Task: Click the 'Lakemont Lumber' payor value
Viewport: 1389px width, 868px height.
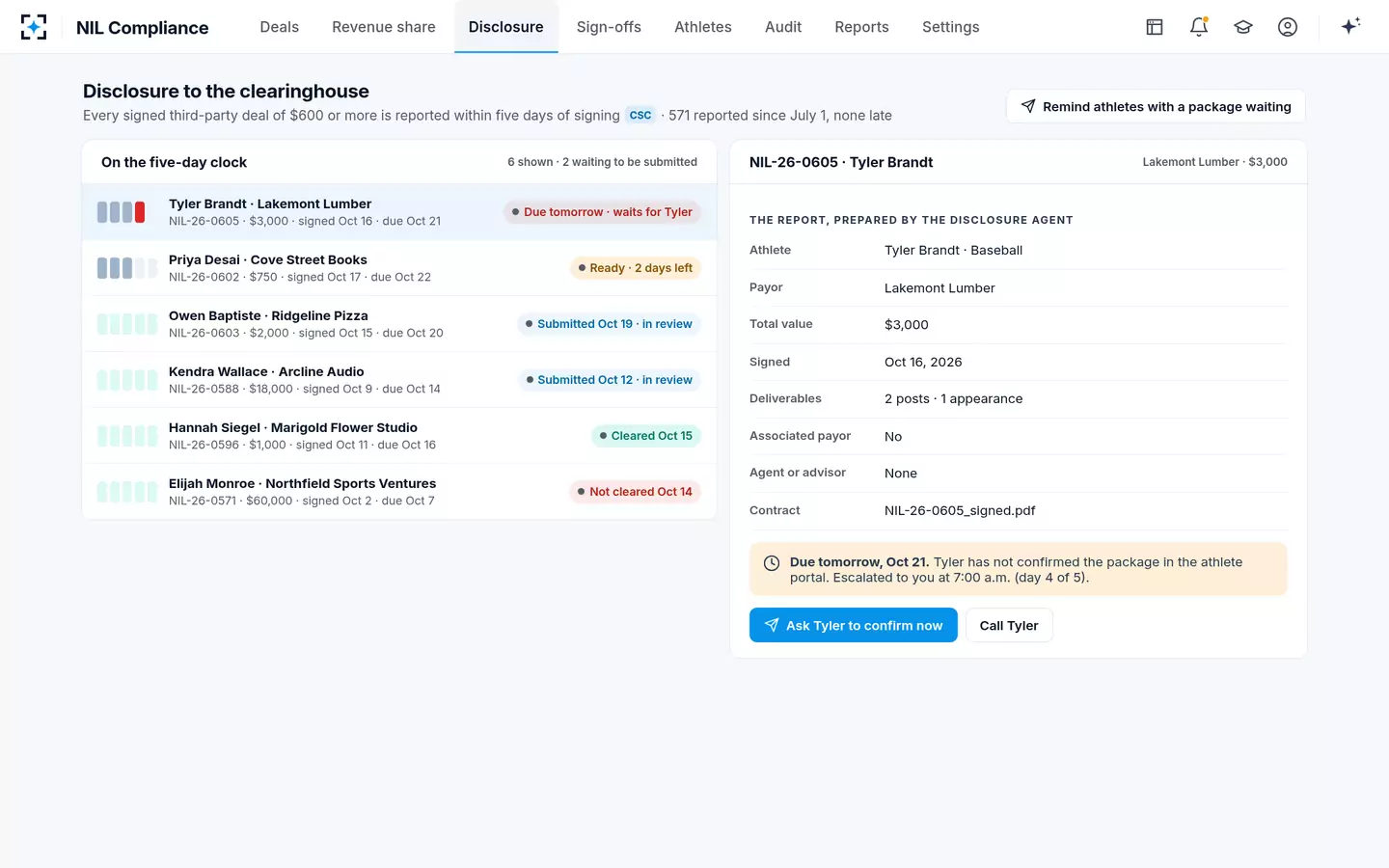Action: [940, 287]
